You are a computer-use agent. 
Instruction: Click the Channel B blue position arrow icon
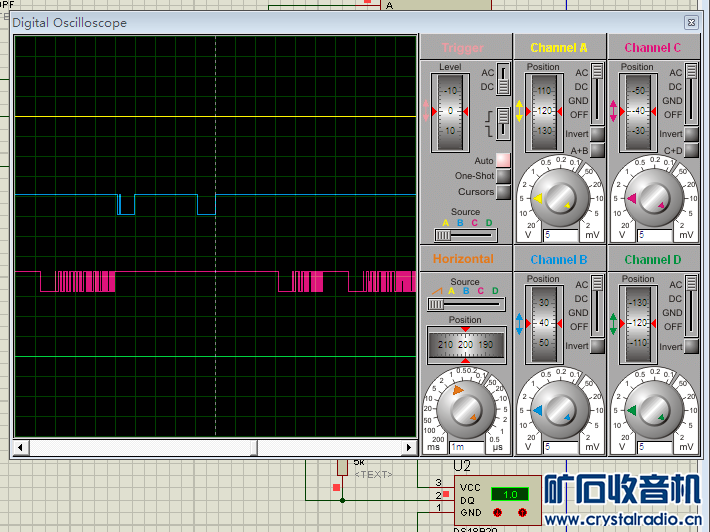(519, 322)
